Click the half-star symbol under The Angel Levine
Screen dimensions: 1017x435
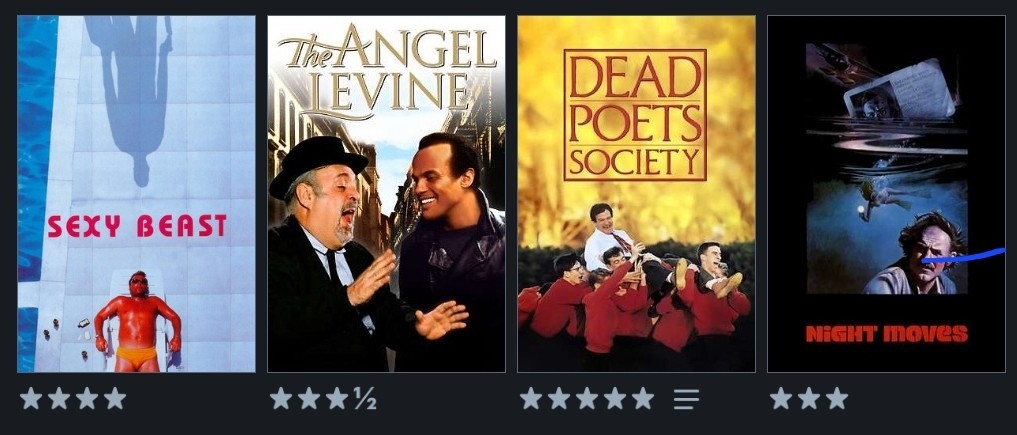point(365,398)
